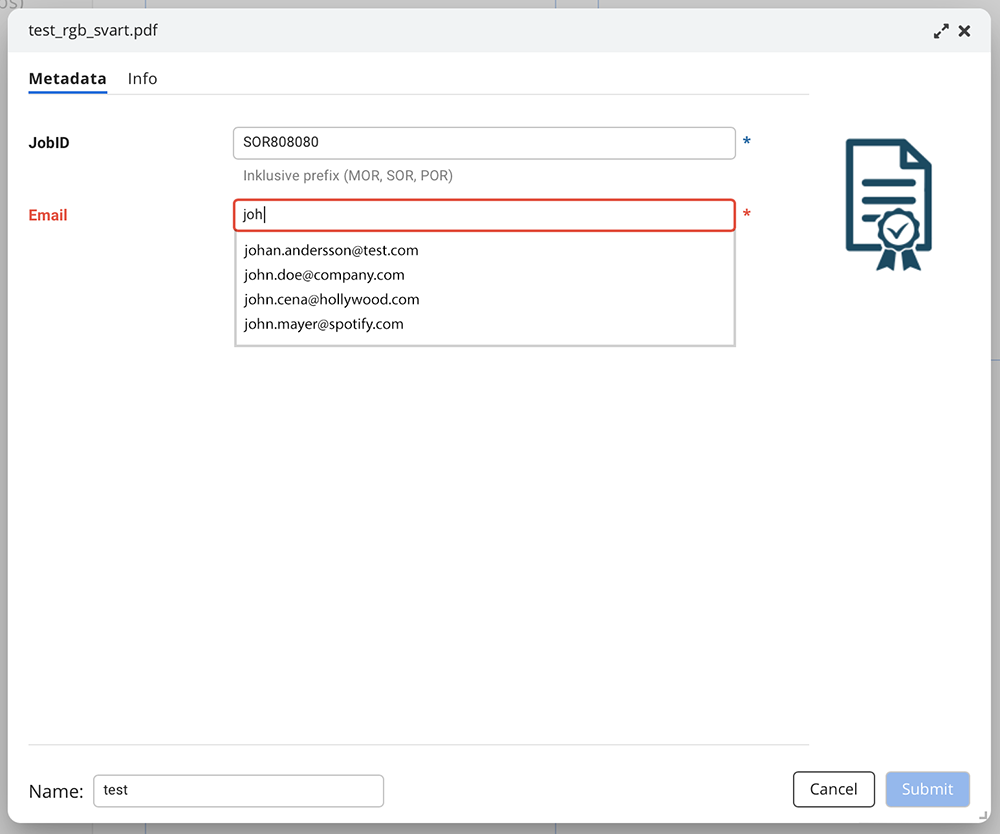Click the blue asterisk beside JobID
The image size is (1000, 834).
[x=746, y=143]
